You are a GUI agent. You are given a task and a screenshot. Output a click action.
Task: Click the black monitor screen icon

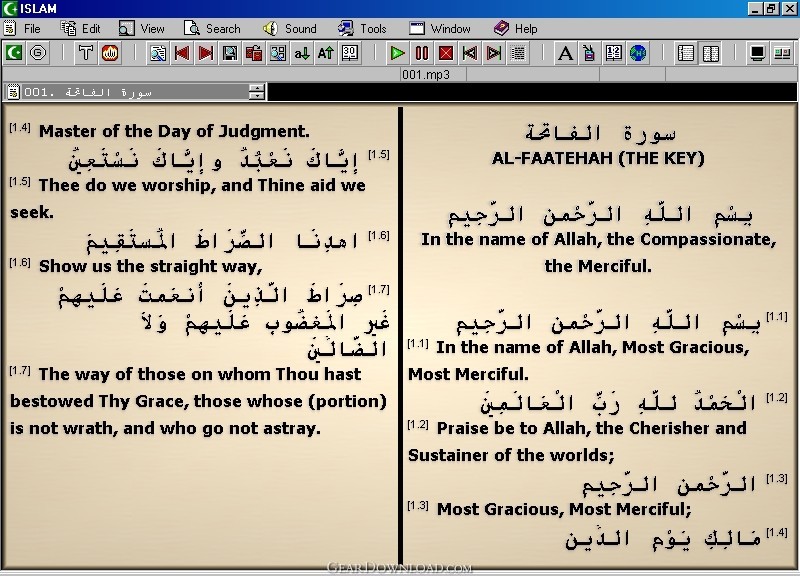[758, 53]
